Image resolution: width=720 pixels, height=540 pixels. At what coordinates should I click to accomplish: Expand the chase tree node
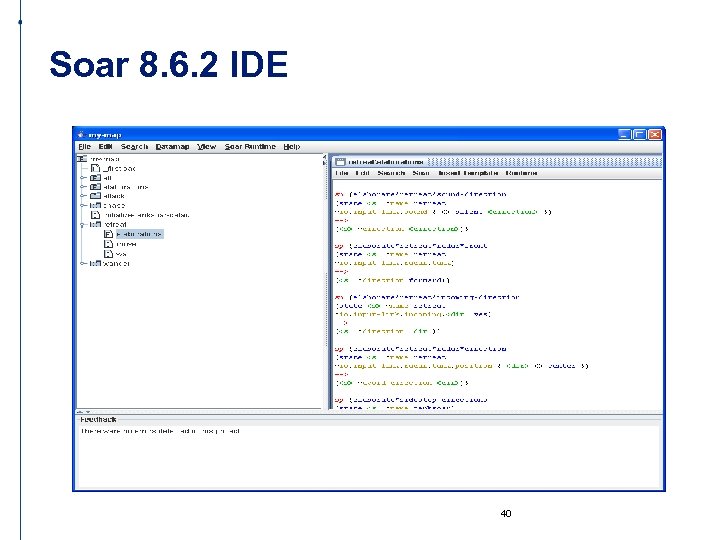pos(83,205)
